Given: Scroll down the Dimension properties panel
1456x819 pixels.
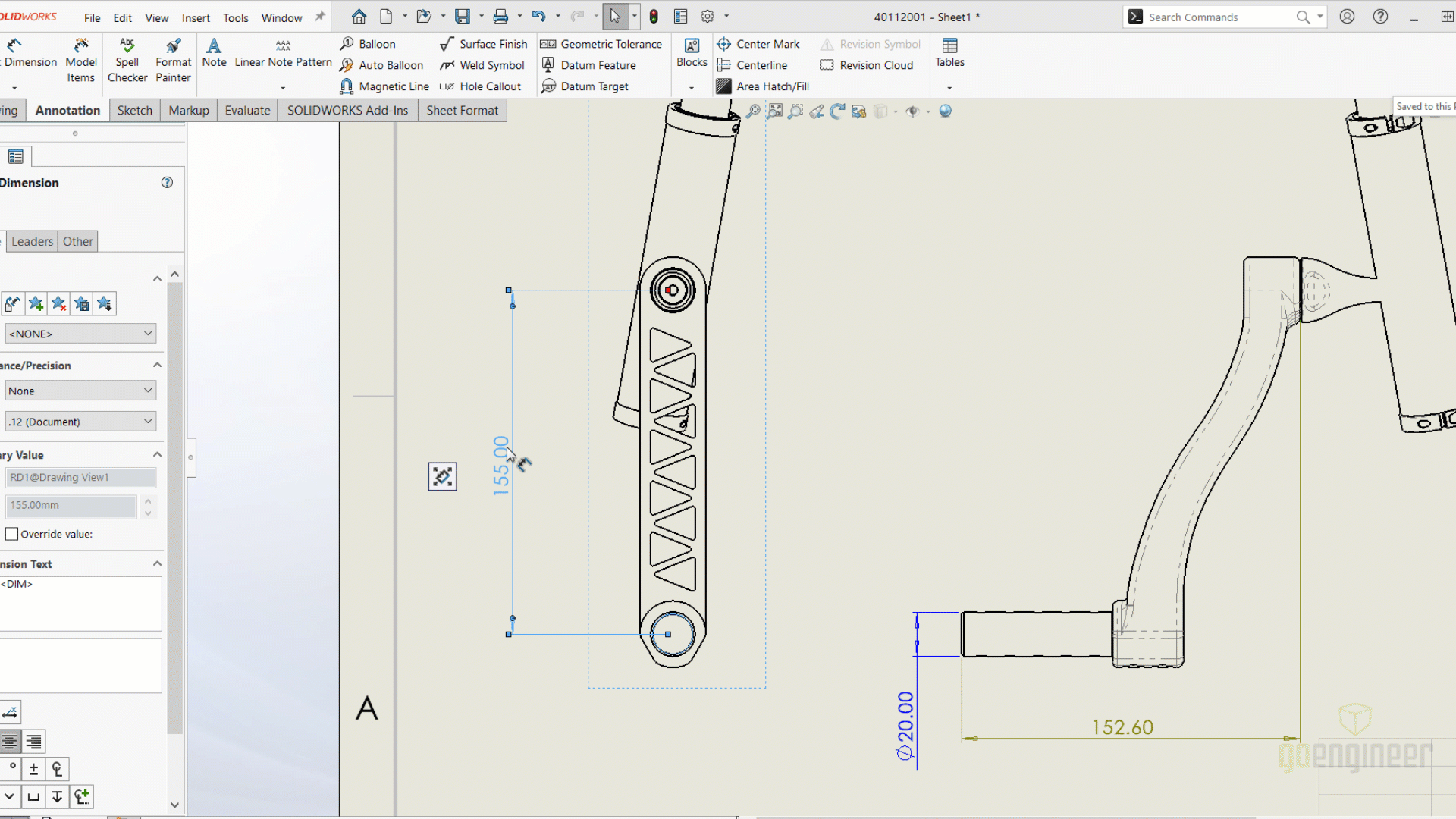Looking at the screenshot, I should tap(175, 805).
